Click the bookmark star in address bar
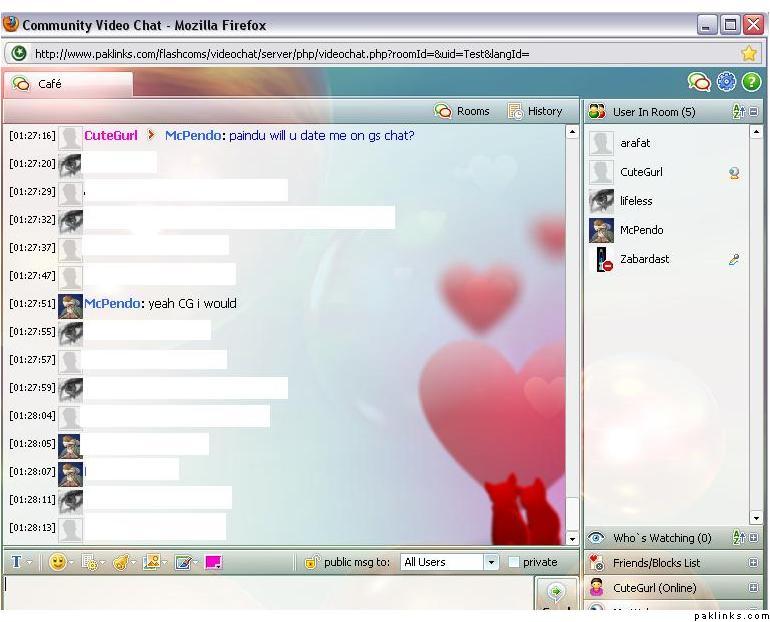The width and height of the screenshot is (770, 622). point(748,54)
